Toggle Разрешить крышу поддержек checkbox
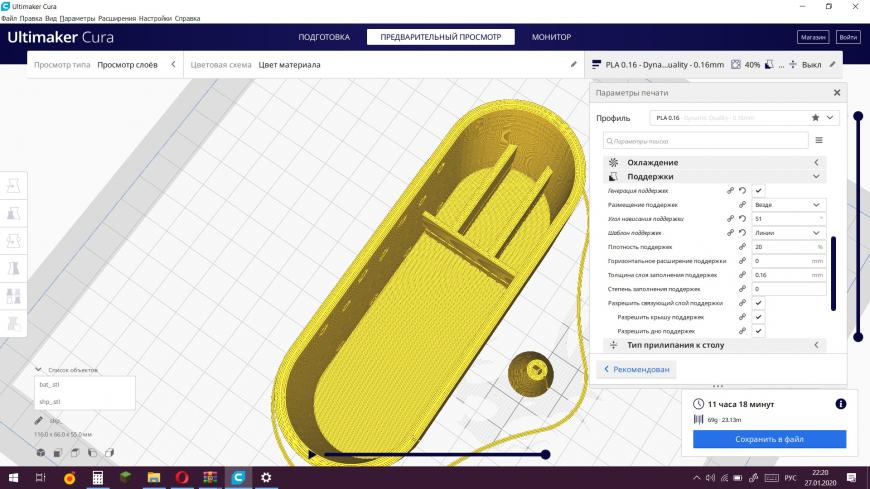 coord(758,317)
